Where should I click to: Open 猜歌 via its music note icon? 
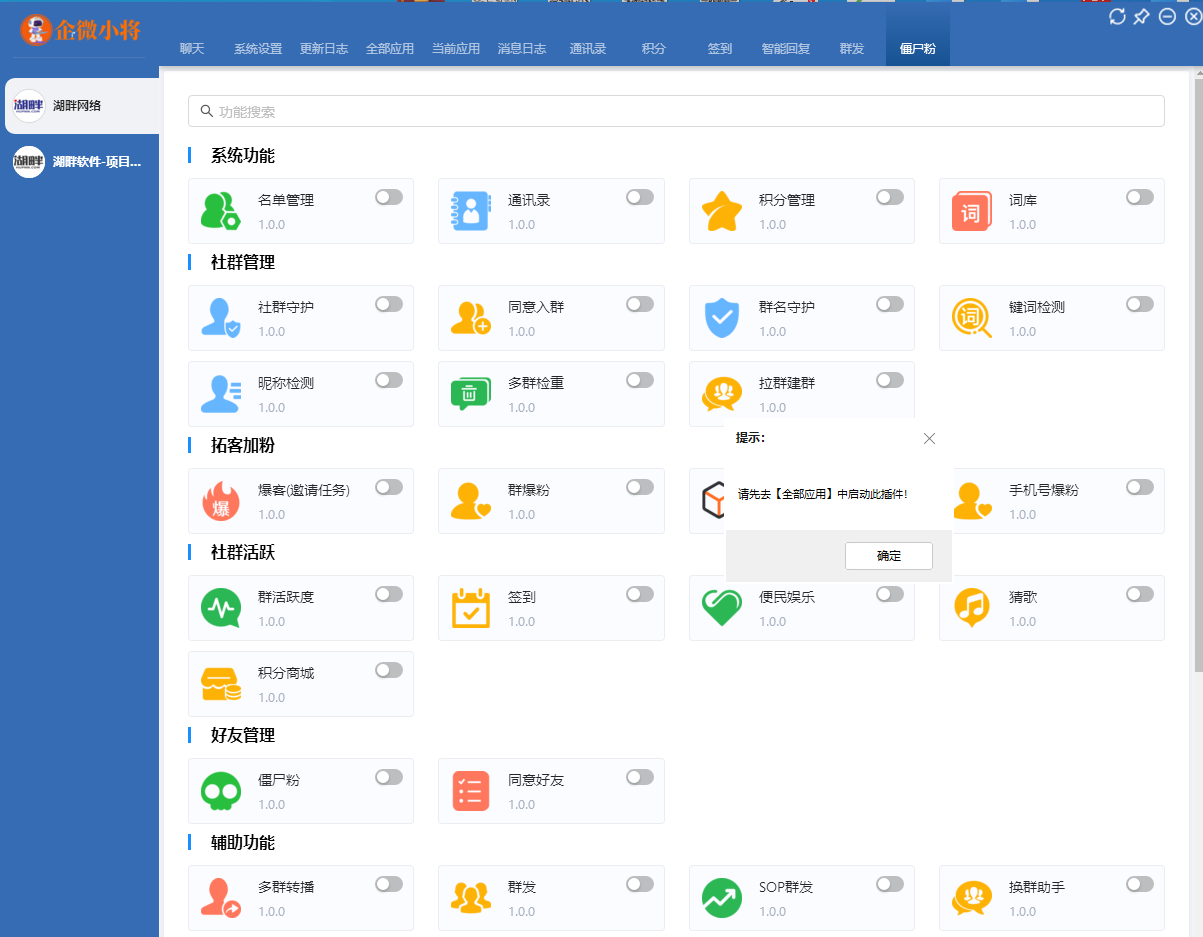[971, 607]
